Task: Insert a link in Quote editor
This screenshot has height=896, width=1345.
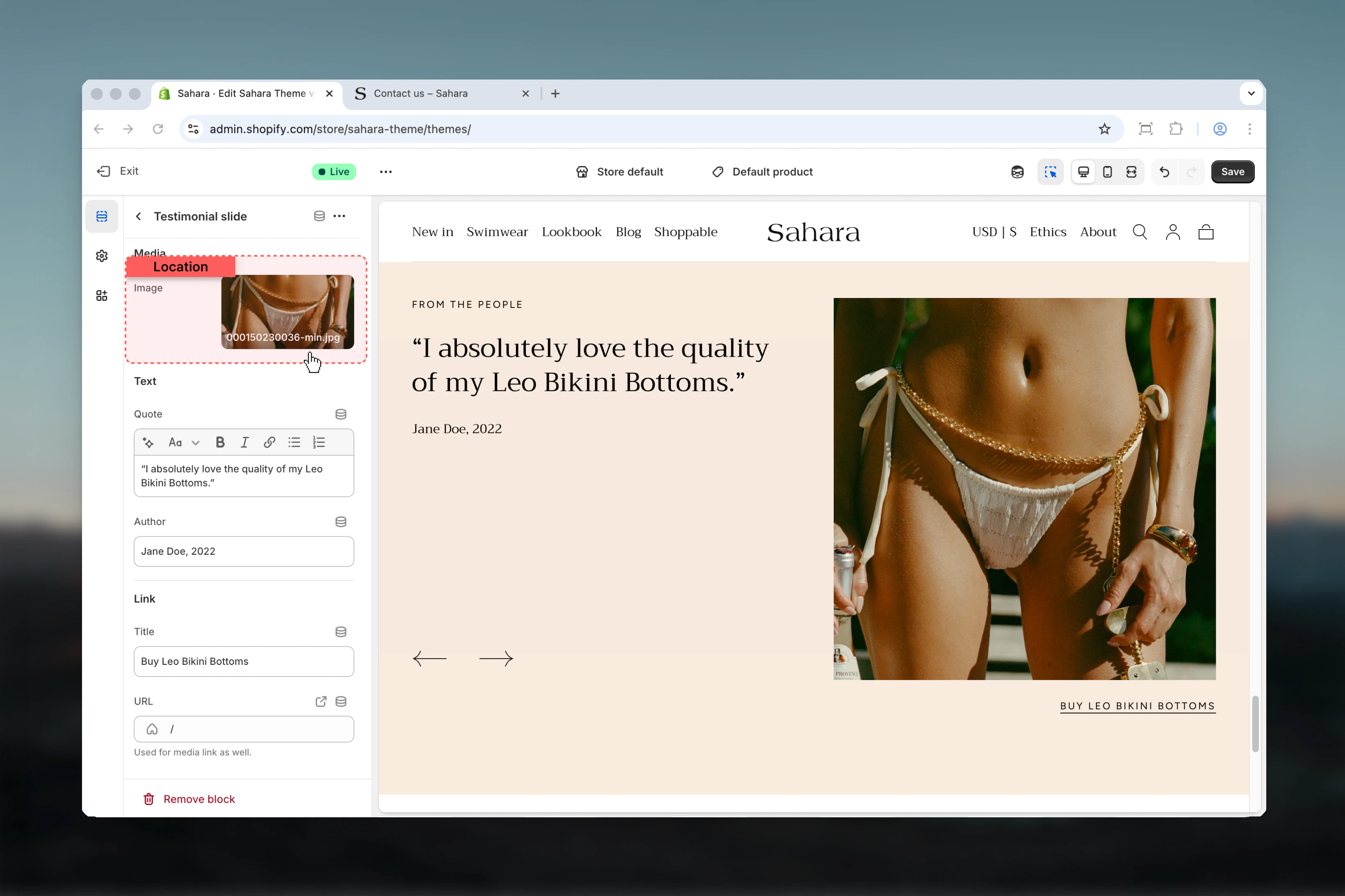Action: coord(269,442)
